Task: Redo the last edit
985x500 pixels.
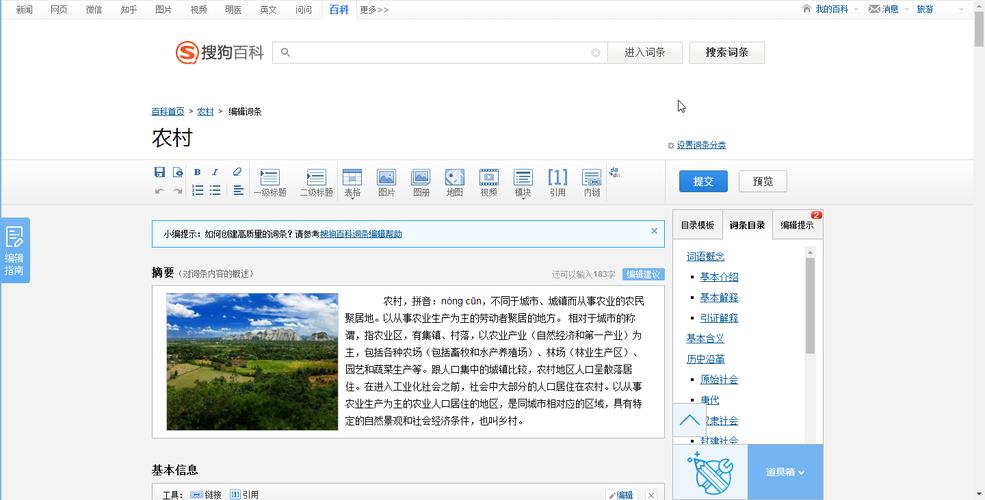Action: click(x=178, y=191)
